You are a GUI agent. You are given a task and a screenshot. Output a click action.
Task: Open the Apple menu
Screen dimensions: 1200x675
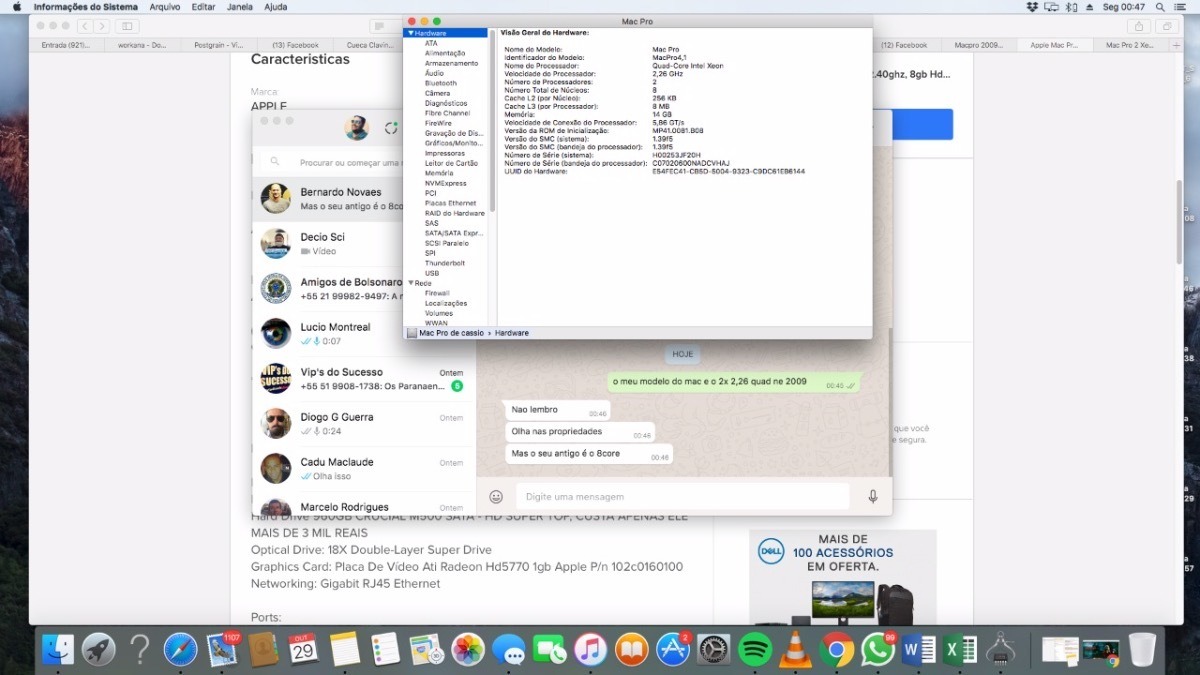[15, 7]
